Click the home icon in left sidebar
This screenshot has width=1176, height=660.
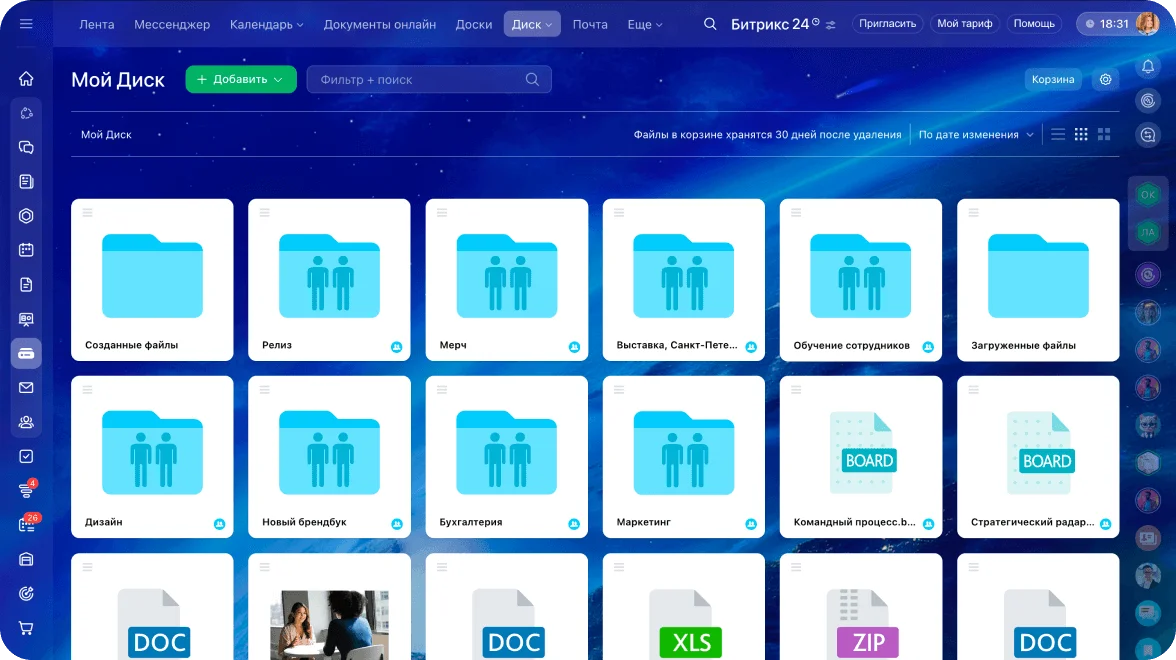tap(26, 79)
